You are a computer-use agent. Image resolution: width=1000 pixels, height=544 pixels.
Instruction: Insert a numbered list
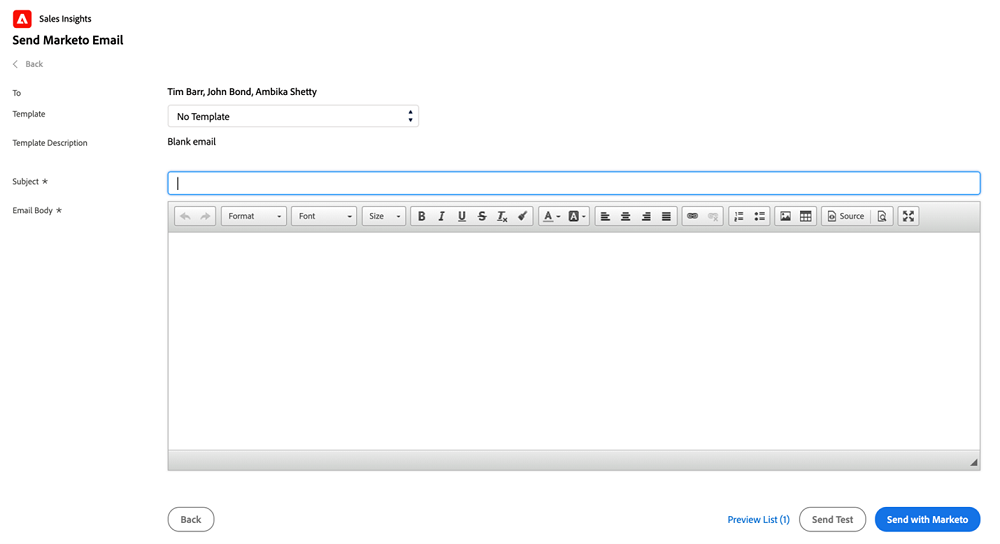click(x=739, y=216)
